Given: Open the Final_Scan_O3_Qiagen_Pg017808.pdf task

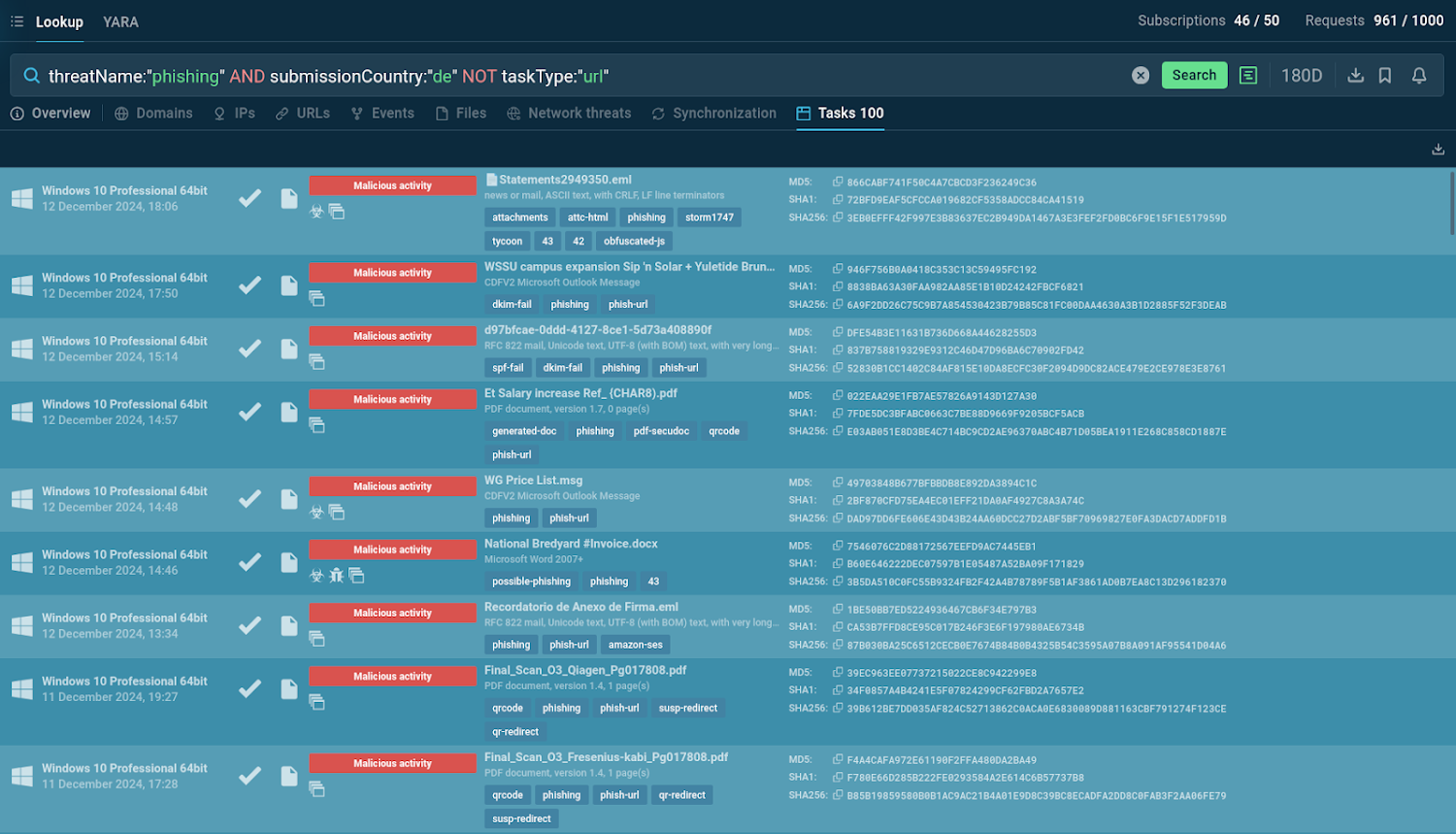Looking at the screenshot, I should pos(585,670).
